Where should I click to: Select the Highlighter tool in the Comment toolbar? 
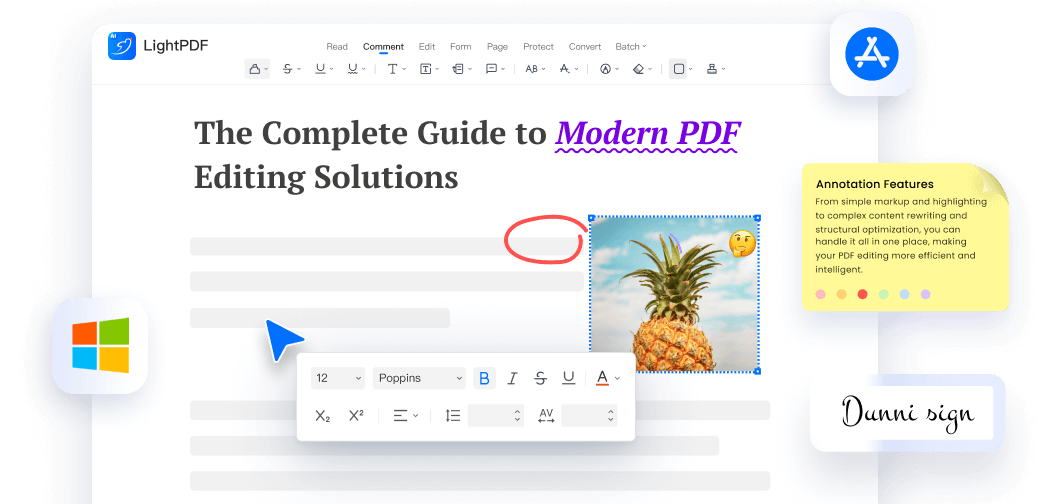254,69
